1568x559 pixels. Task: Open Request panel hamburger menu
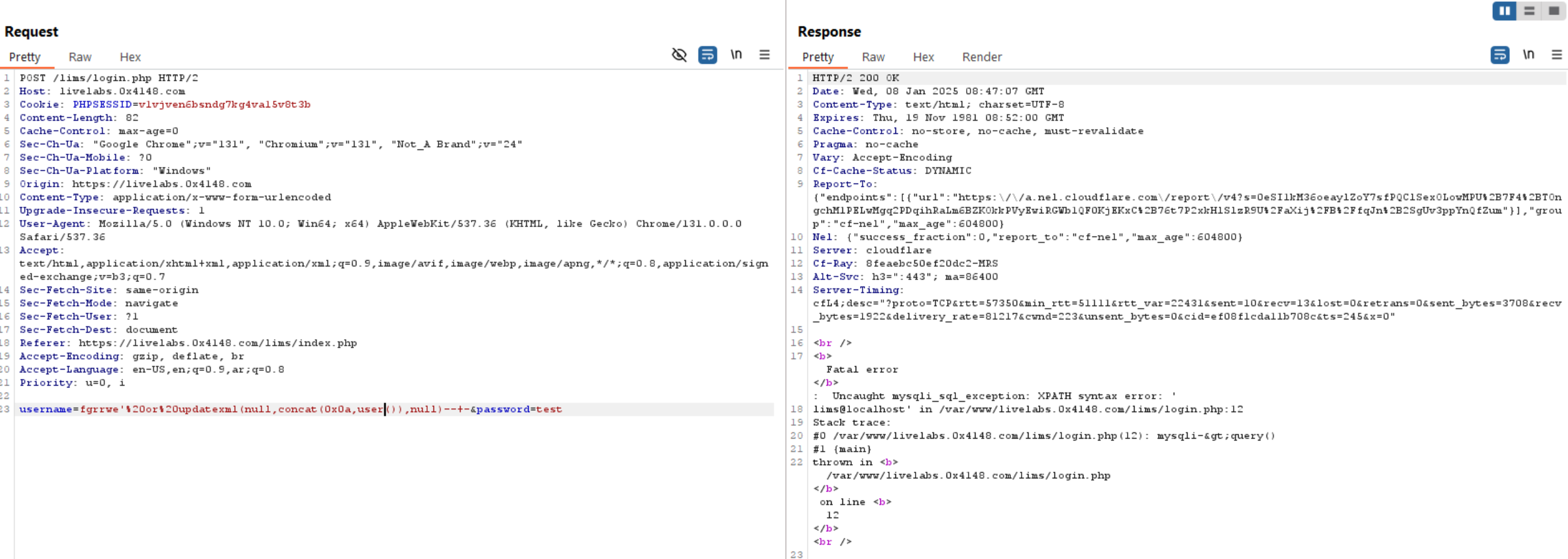764,55
